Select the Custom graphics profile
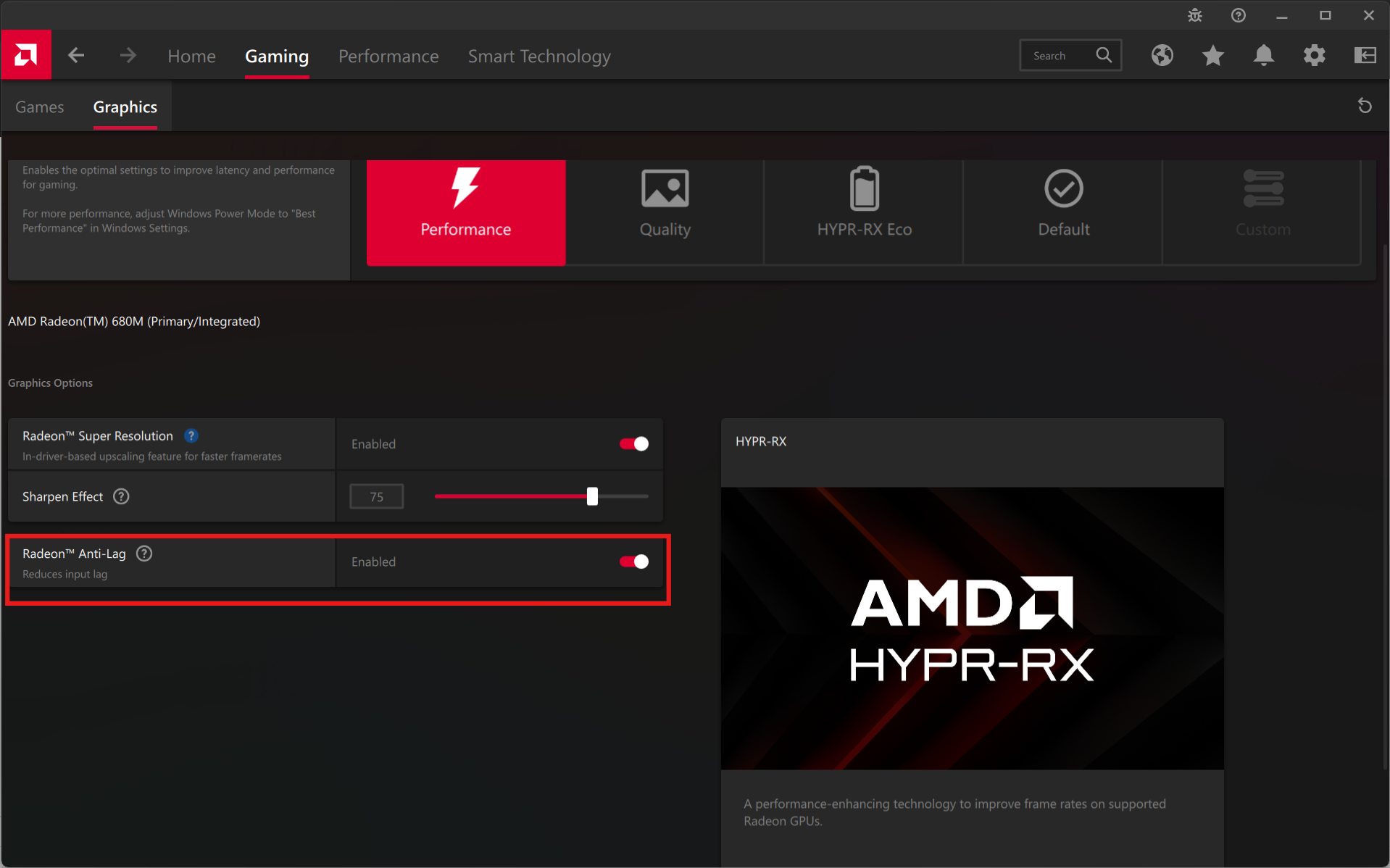The height and width of the screenshot is (868, 1390). coord(1263,212)
